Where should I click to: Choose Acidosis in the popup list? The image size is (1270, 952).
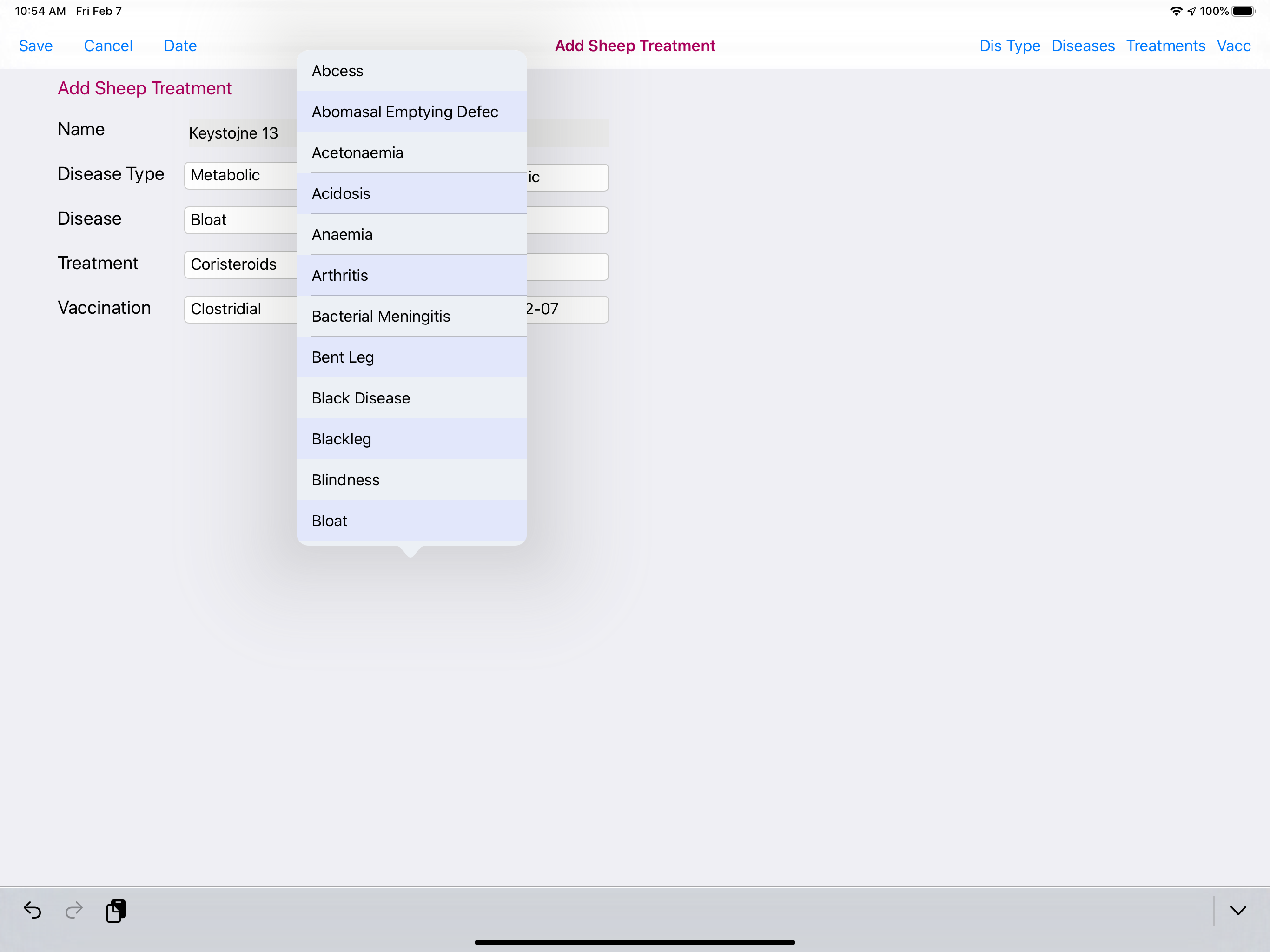tap(411, 193)
